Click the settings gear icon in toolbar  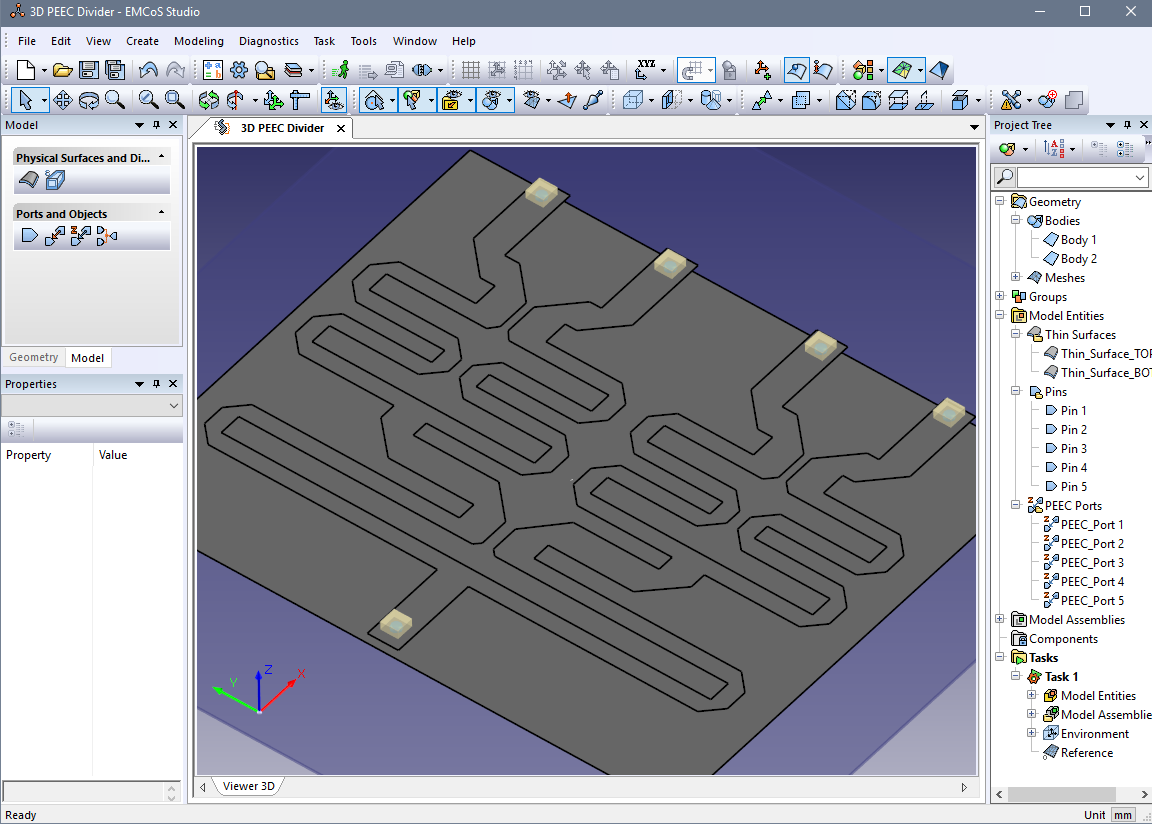pos(238,70)
